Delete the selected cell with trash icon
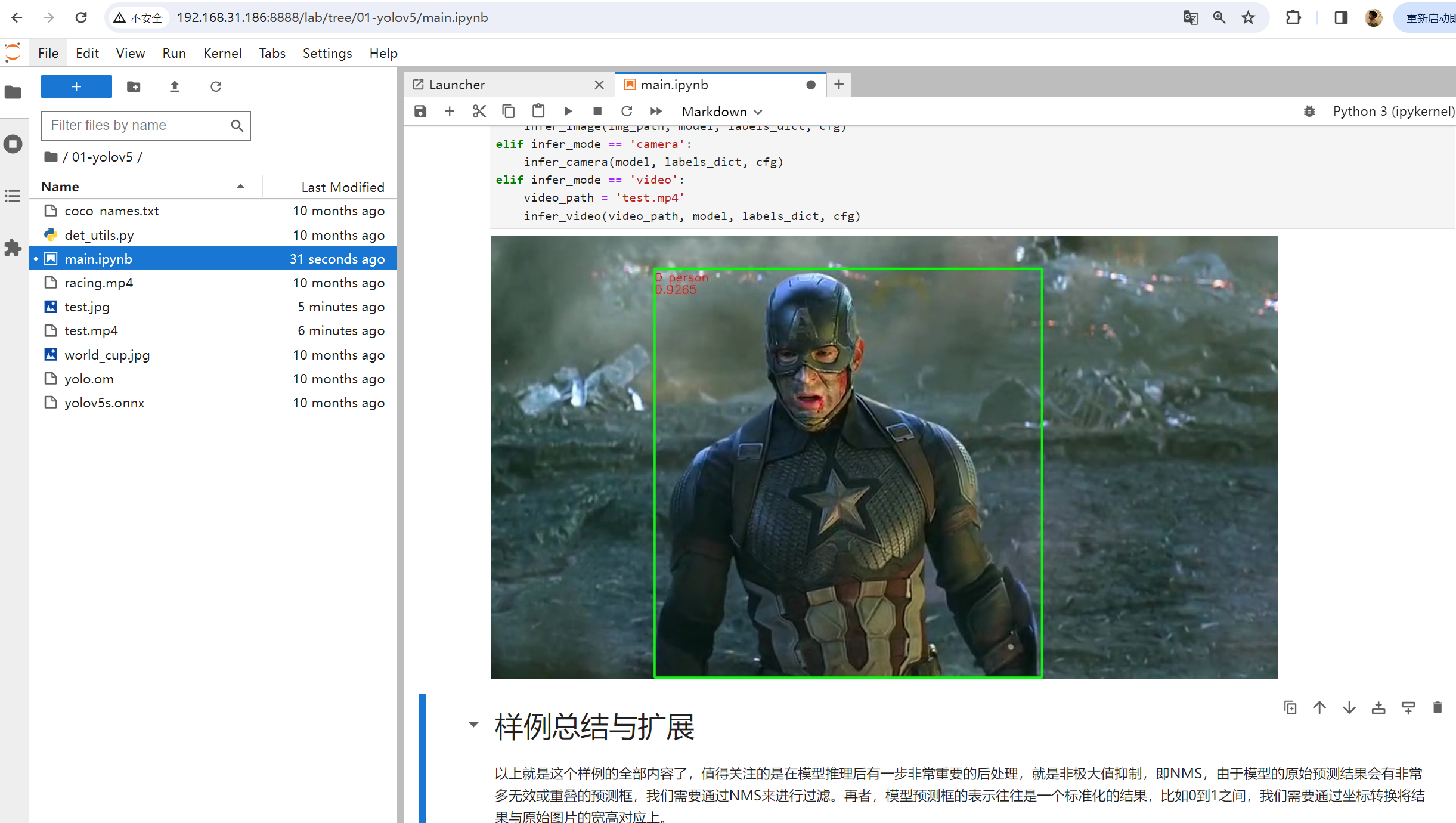 point(1437,707)
